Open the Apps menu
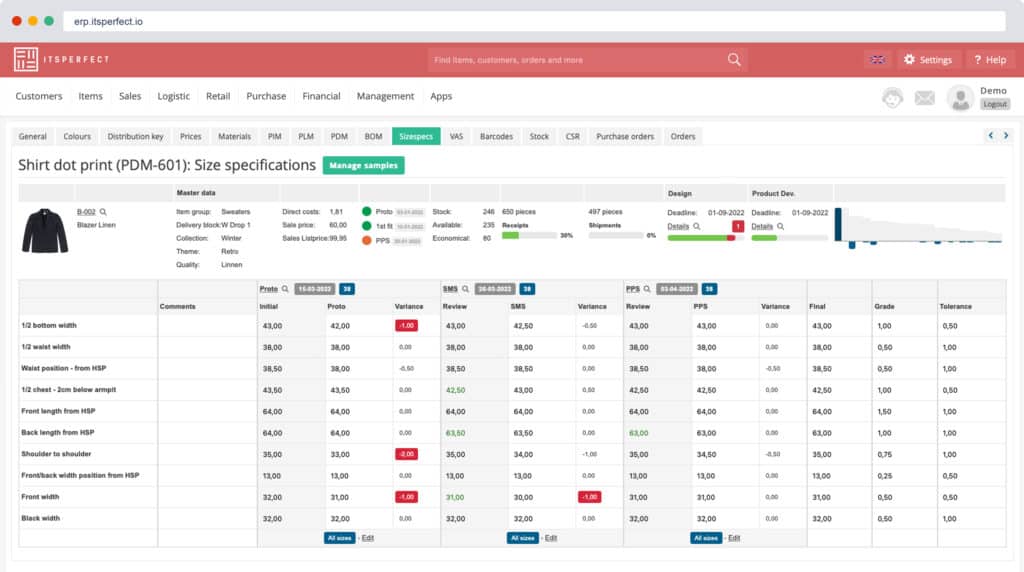1024x572 pixels. point(441,96)
